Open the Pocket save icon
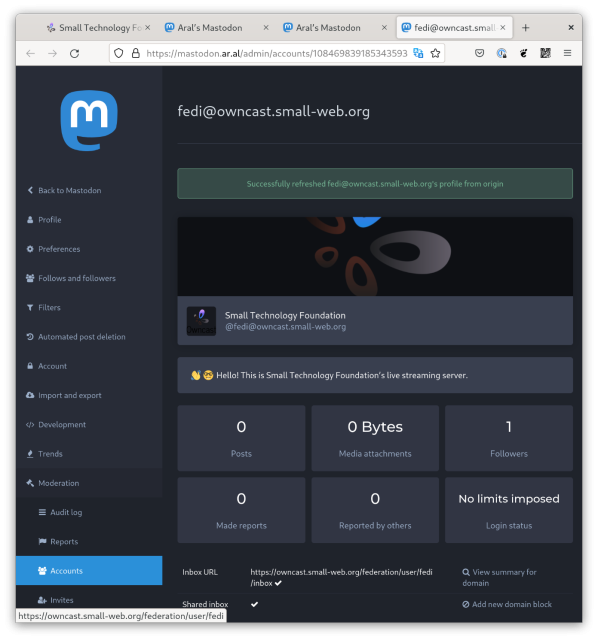598x640 pixels. click(x=480, y=53)
